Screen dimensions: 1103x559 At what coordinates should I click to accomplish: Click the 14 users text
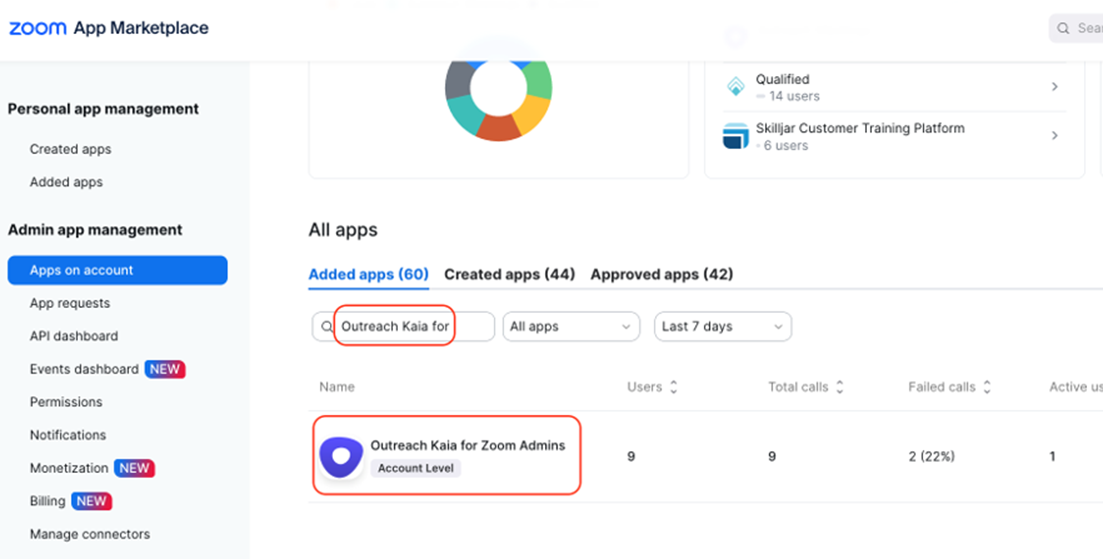pyautogui.click(x=794, y=96)
